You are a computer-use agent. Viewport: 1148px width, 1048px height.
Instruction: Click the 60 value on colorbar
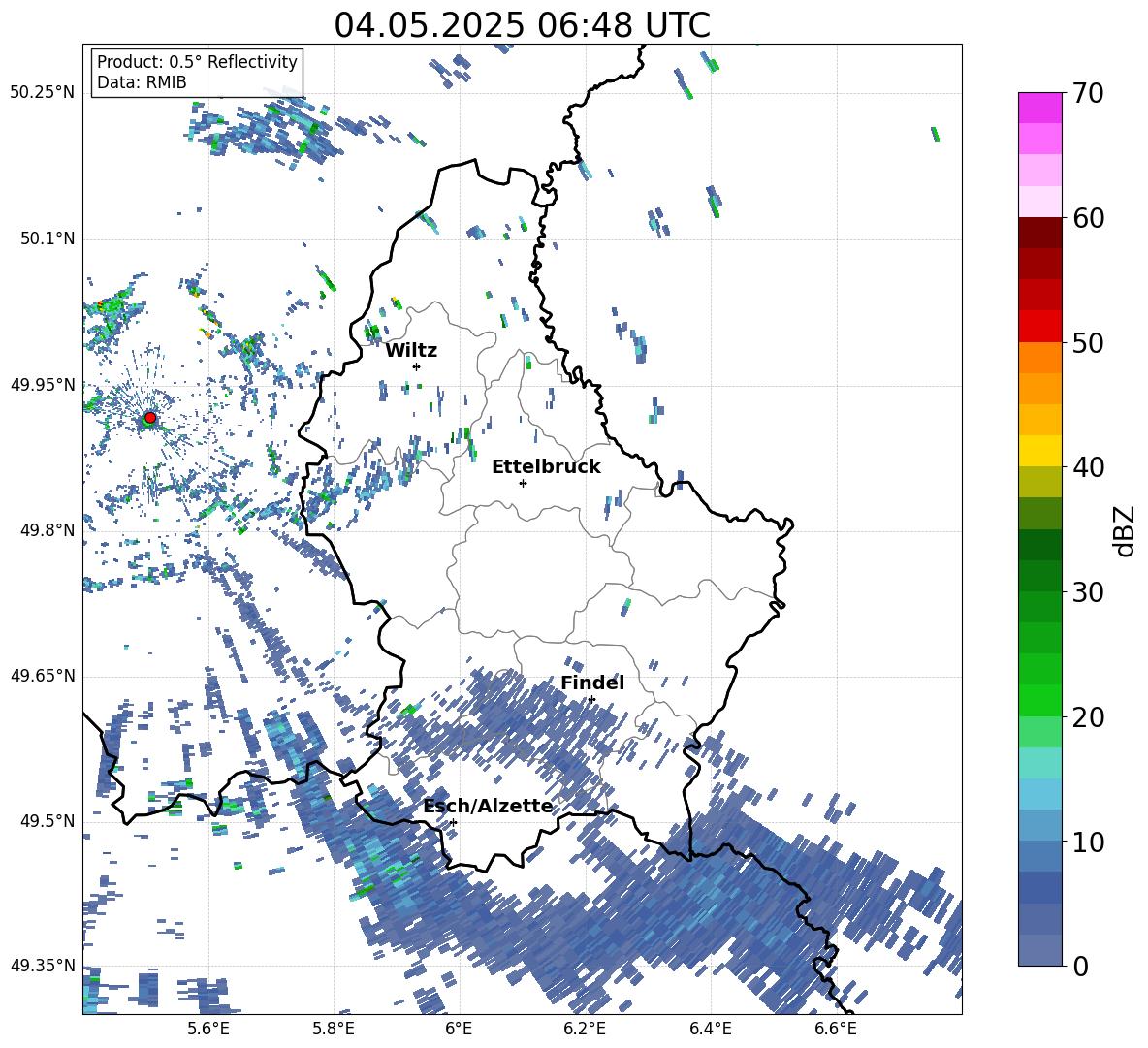point(1088,218)
